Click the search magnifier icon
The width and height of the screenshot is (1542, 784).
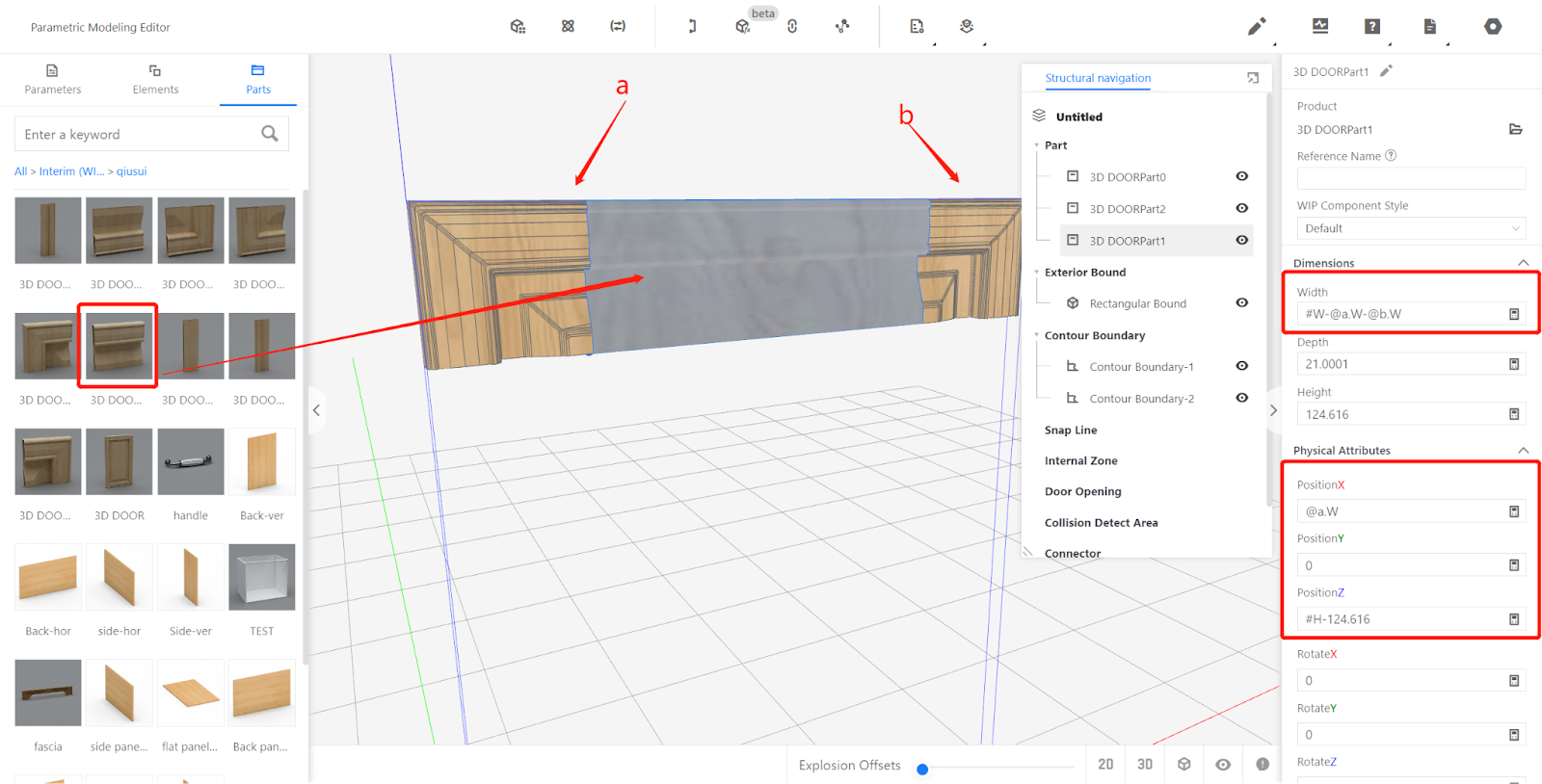click(x=270, y=134)
